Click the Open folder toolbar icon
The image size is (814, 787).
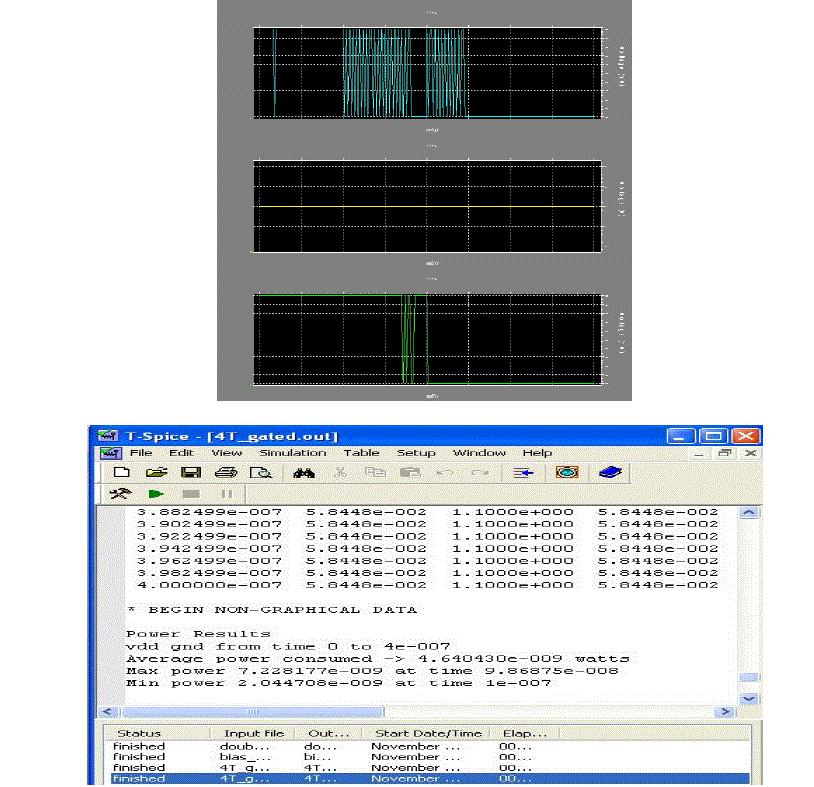point(155,473)
